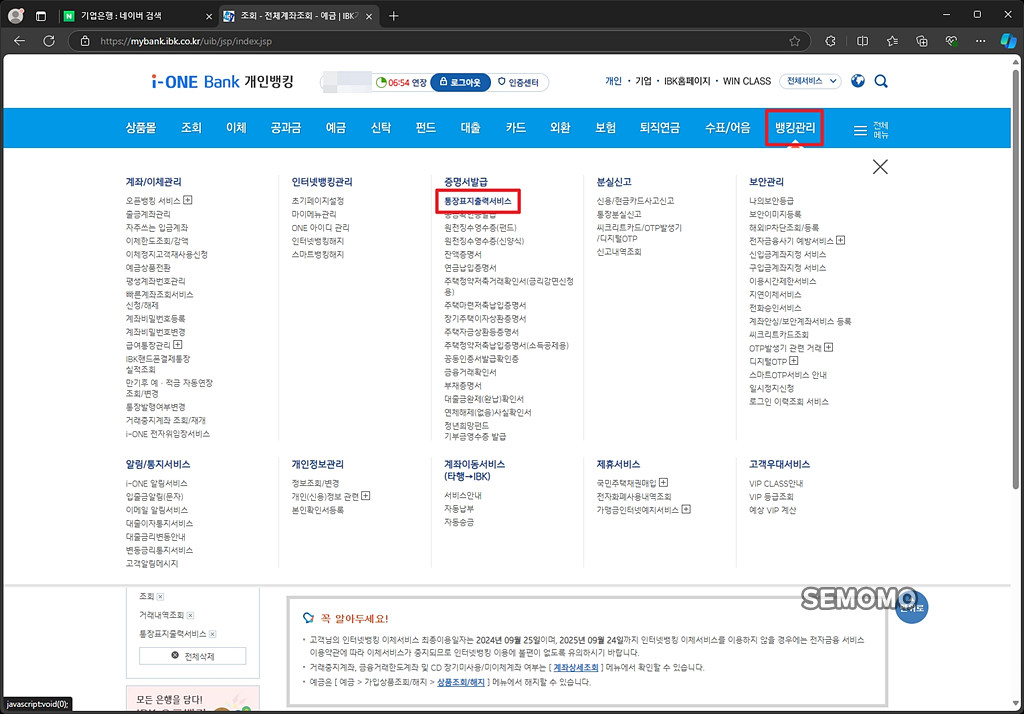This screenshot has width=1024, height=714.
Task: Click the 잔액증명서 link
Action: click(463, 254)
